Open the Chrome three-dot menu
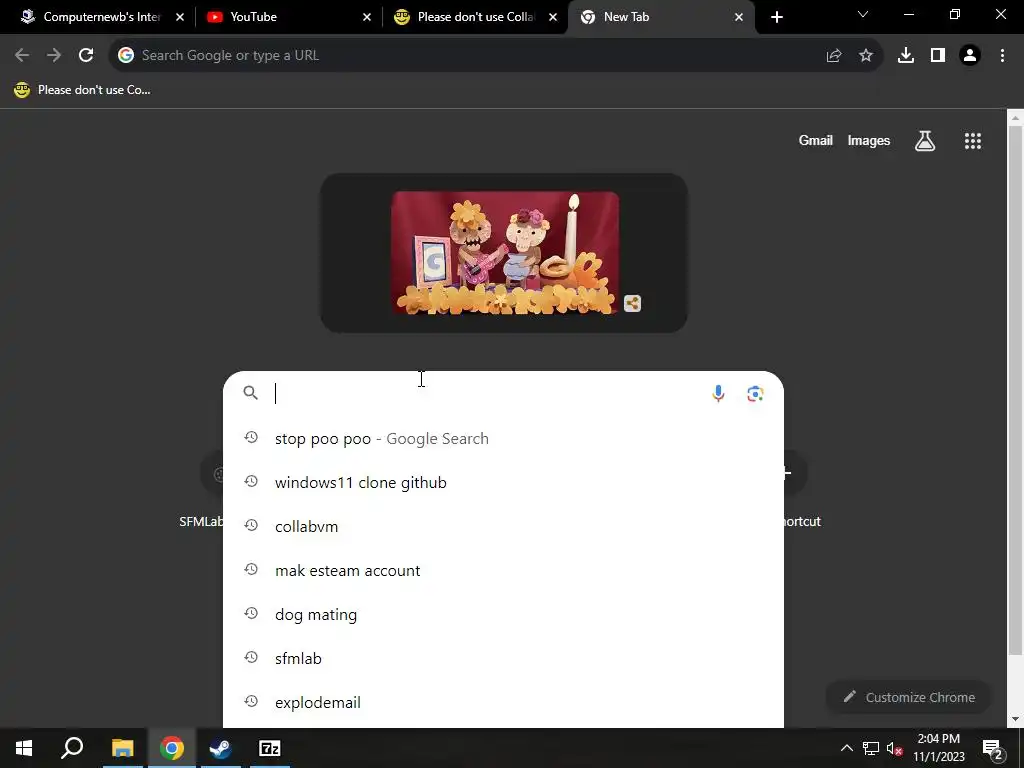 pyautogui.click(x=1002, y=56)
